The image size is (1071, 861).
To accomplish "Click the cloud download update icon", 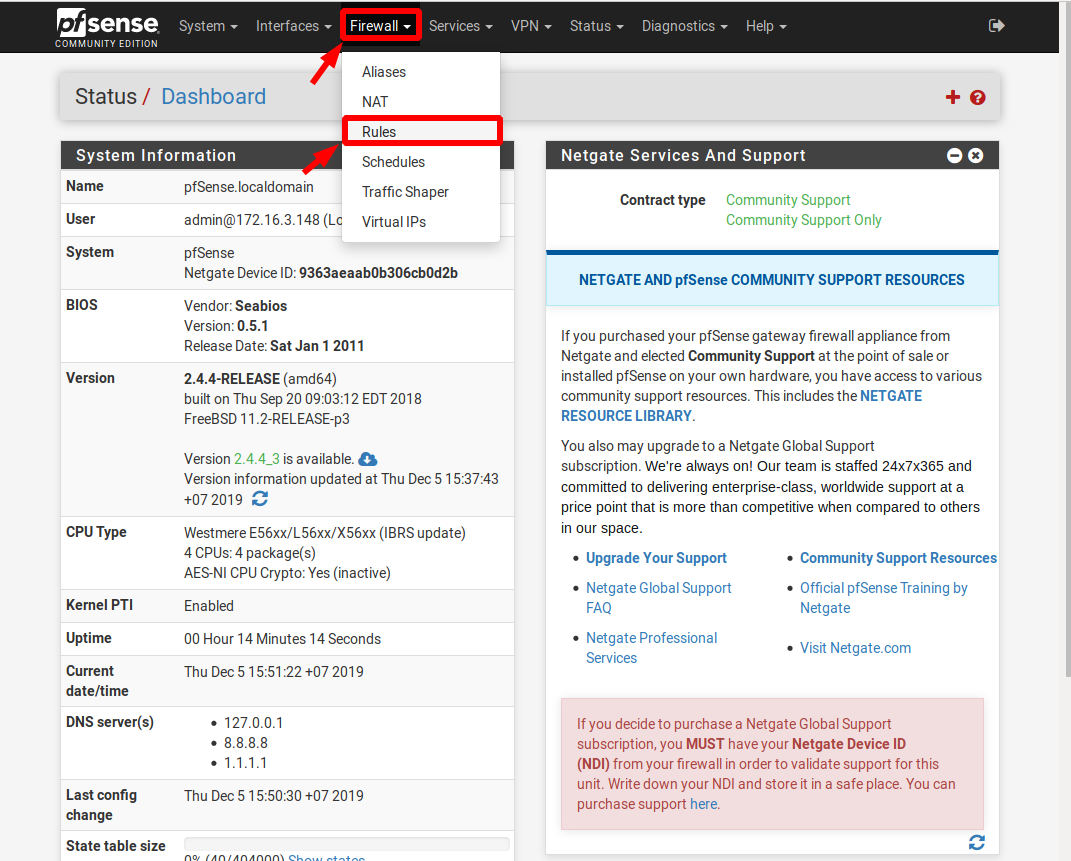I will click(367, 459).
